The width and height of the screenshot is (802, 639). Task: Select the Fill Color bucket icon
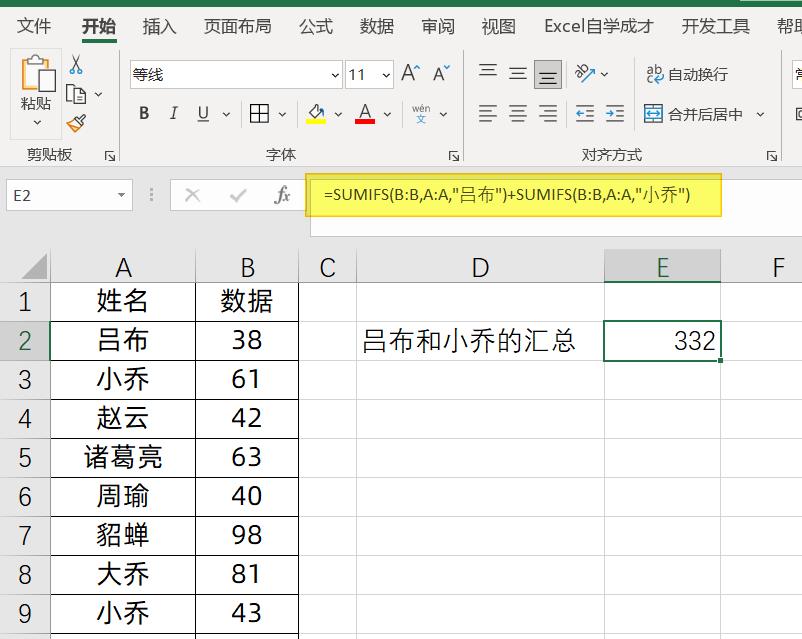[x=314, y=113]
